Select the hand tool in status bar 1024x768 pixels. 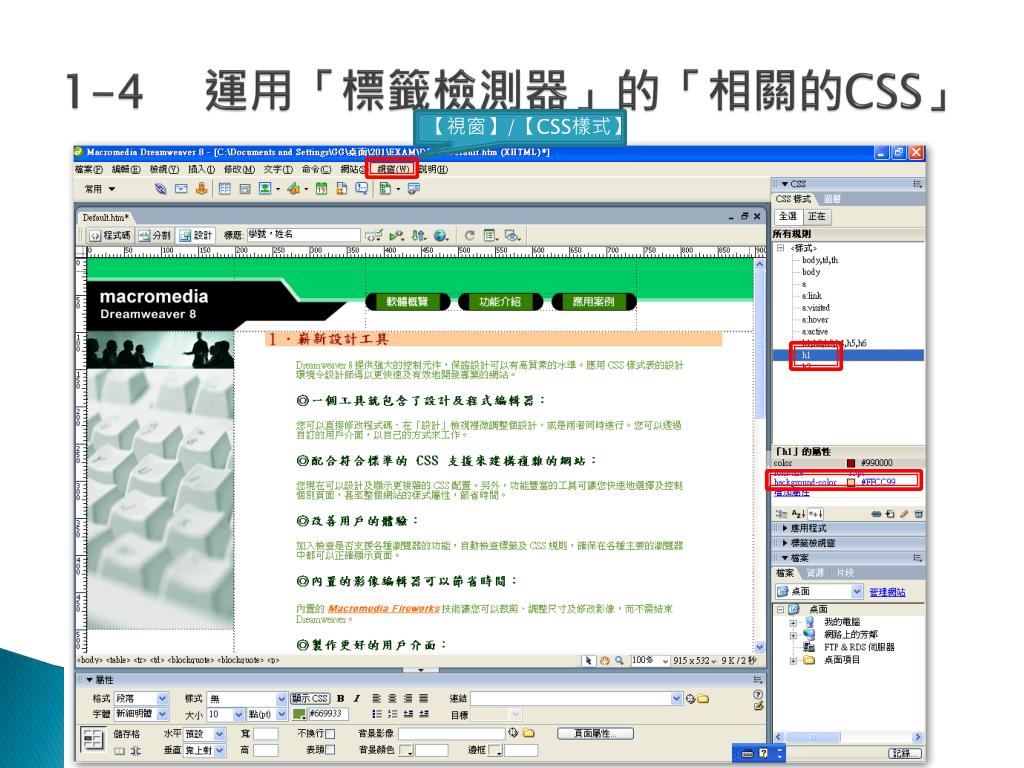pyautogui.click(x=604, y=660)
